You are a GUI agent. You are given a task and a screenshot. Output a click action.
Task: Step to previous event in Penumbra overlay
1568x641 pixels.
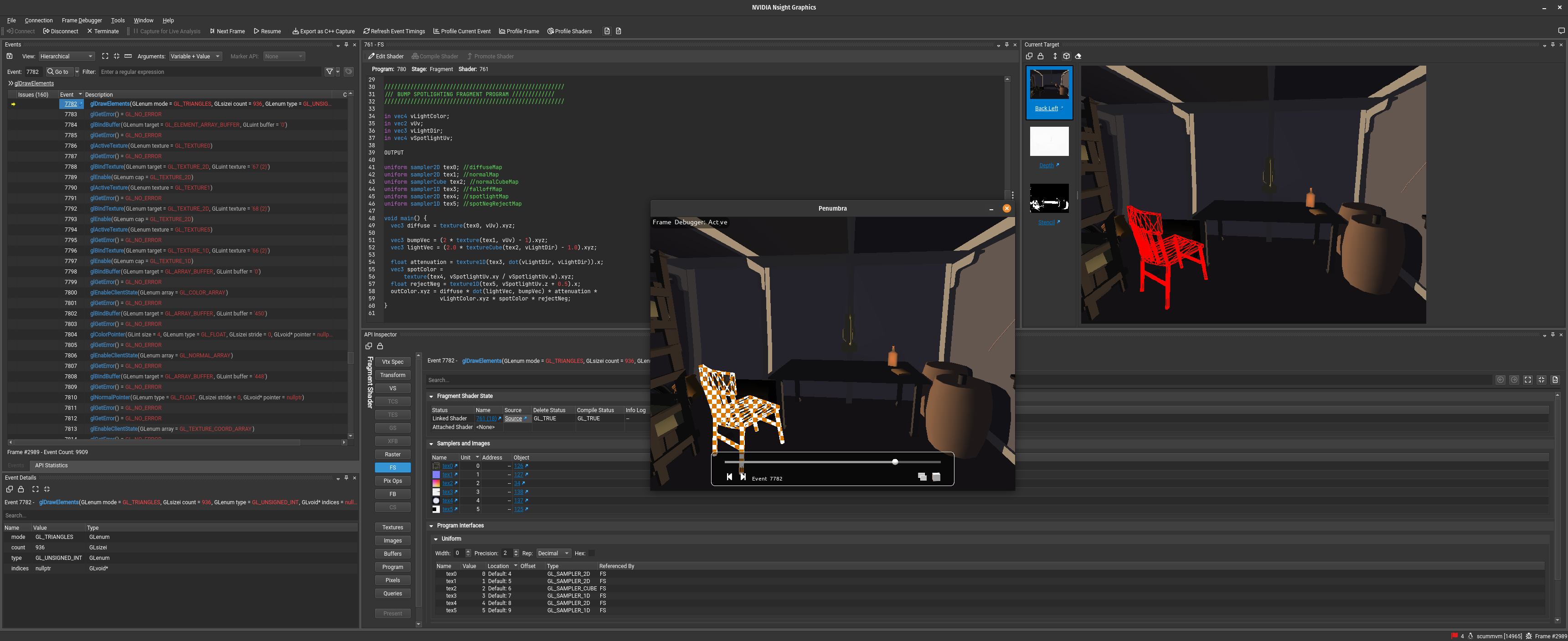(729, 476)
